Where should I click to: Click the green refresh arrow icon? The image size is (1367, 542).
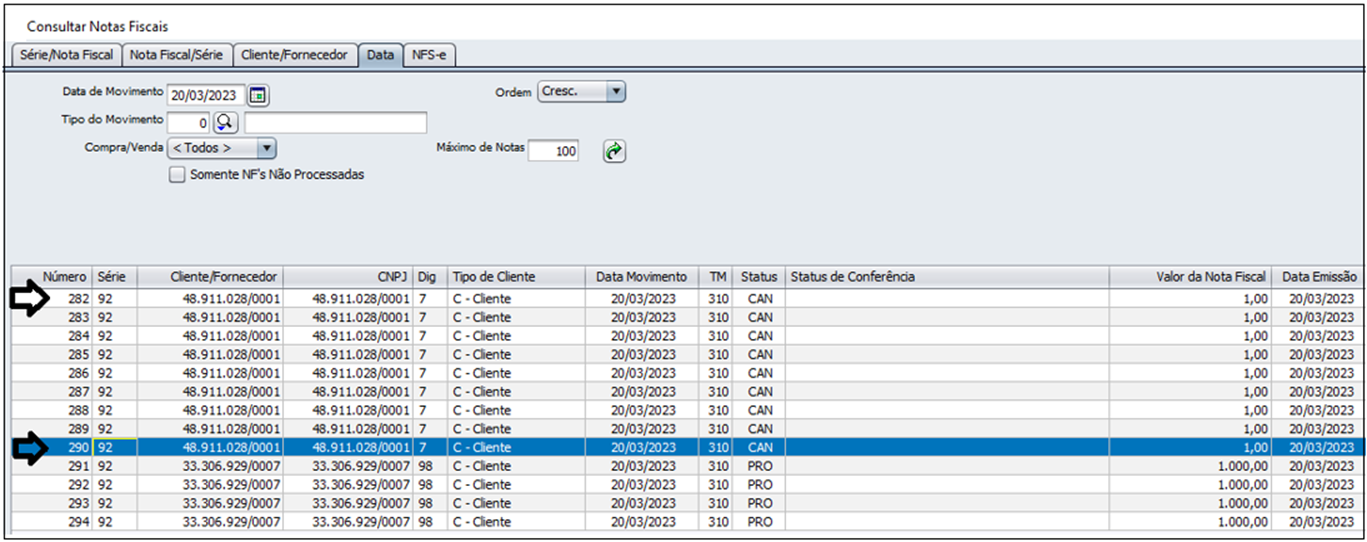point(613,151)
